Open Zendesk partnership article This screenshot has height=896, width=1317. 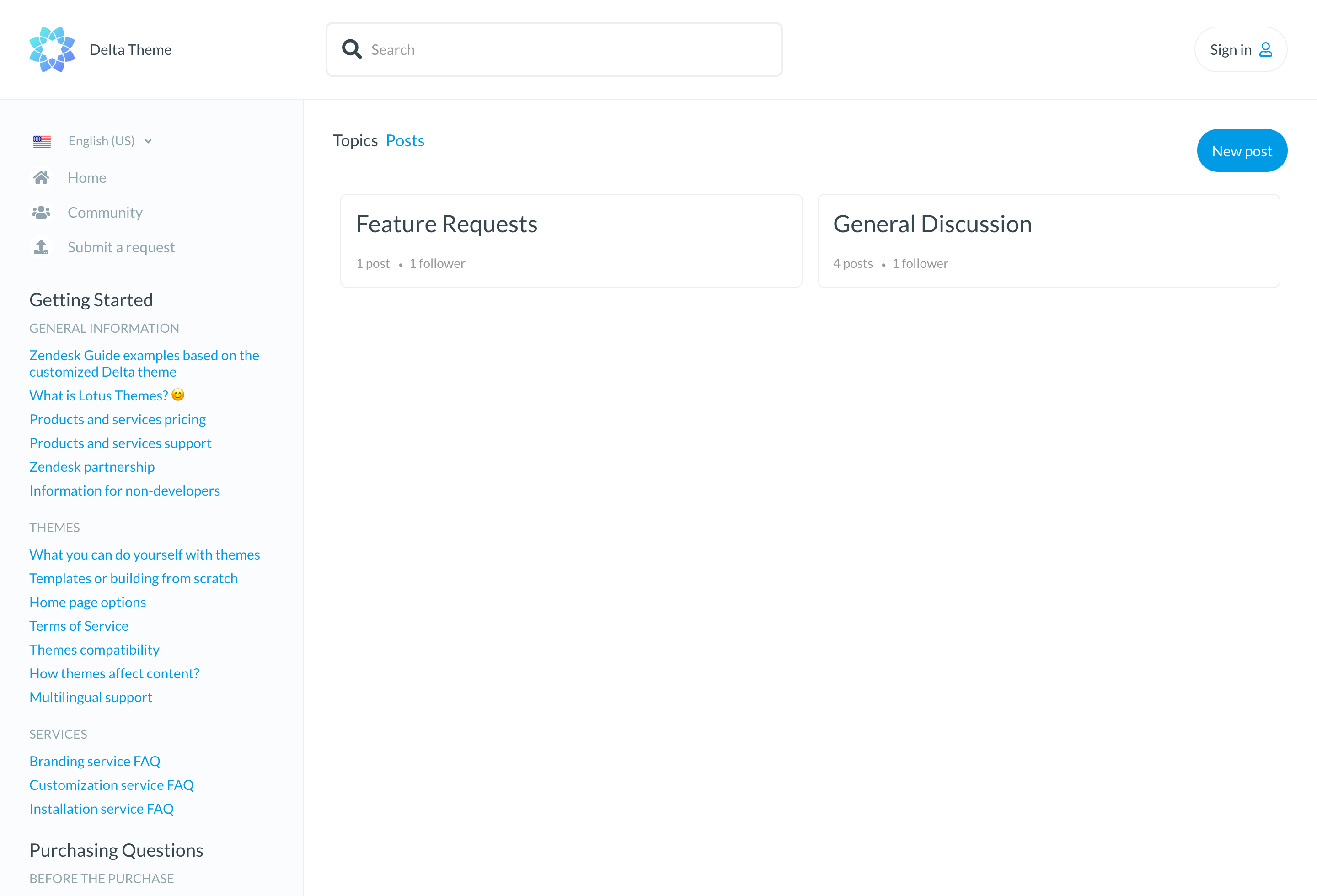click(x=92, y=467)
